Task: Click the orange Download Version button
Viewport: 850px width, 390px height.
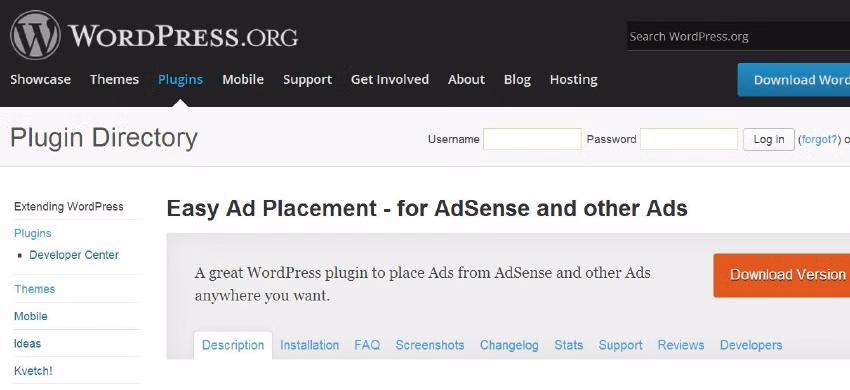Action: pos(782,275)
